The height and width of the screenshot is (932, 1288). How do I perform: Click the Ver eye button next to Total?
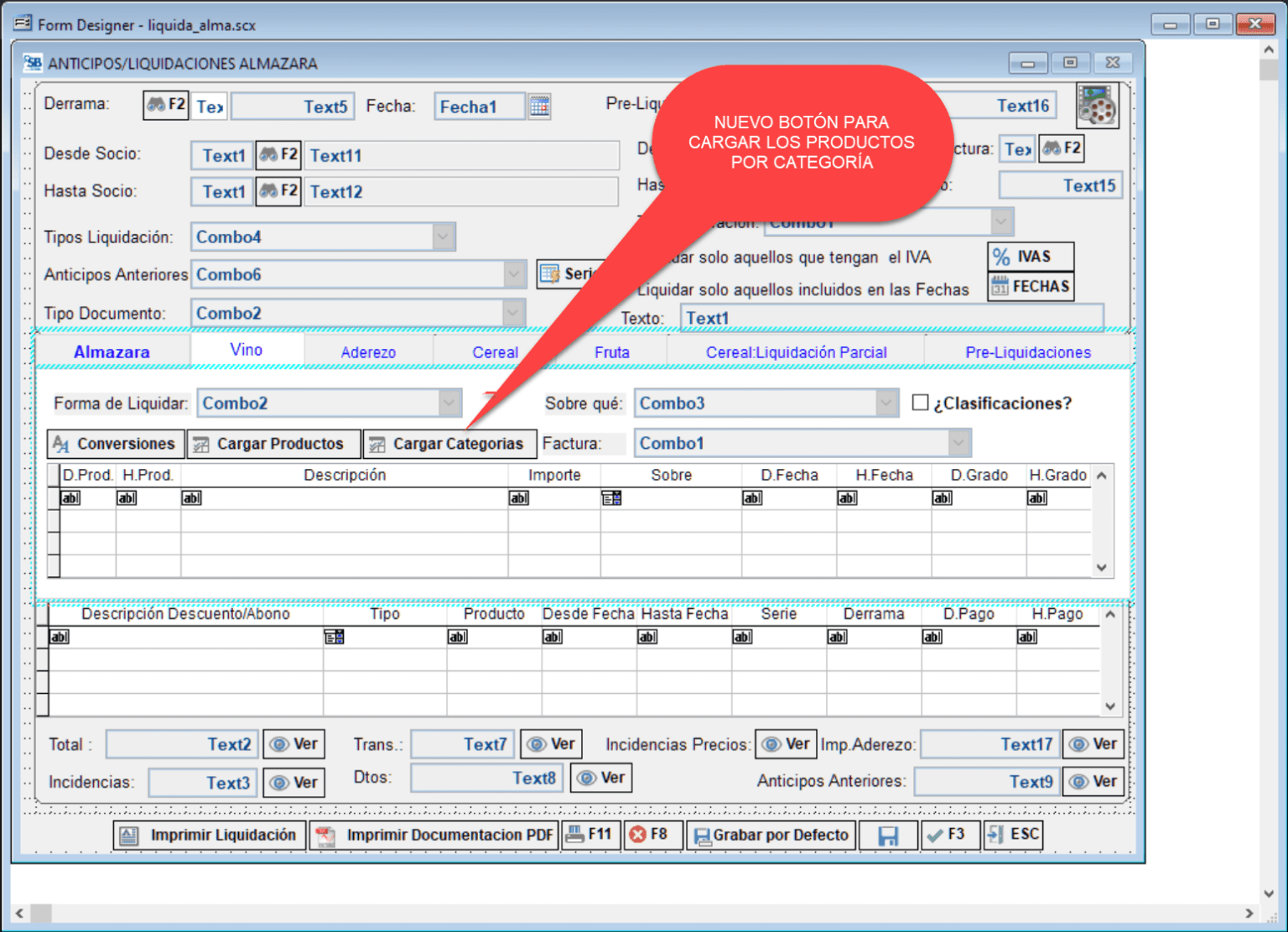(295, 744)
